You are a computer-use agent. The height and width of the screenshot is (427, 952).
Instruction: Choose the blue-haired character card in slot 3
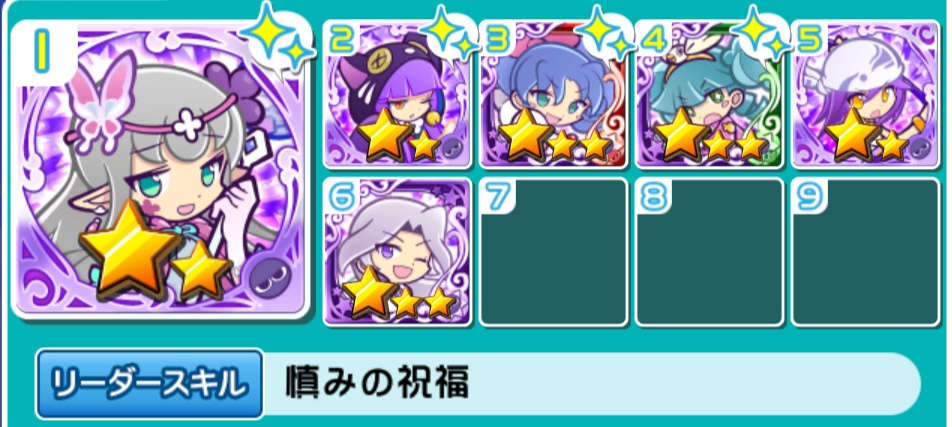tap(554, 94)
